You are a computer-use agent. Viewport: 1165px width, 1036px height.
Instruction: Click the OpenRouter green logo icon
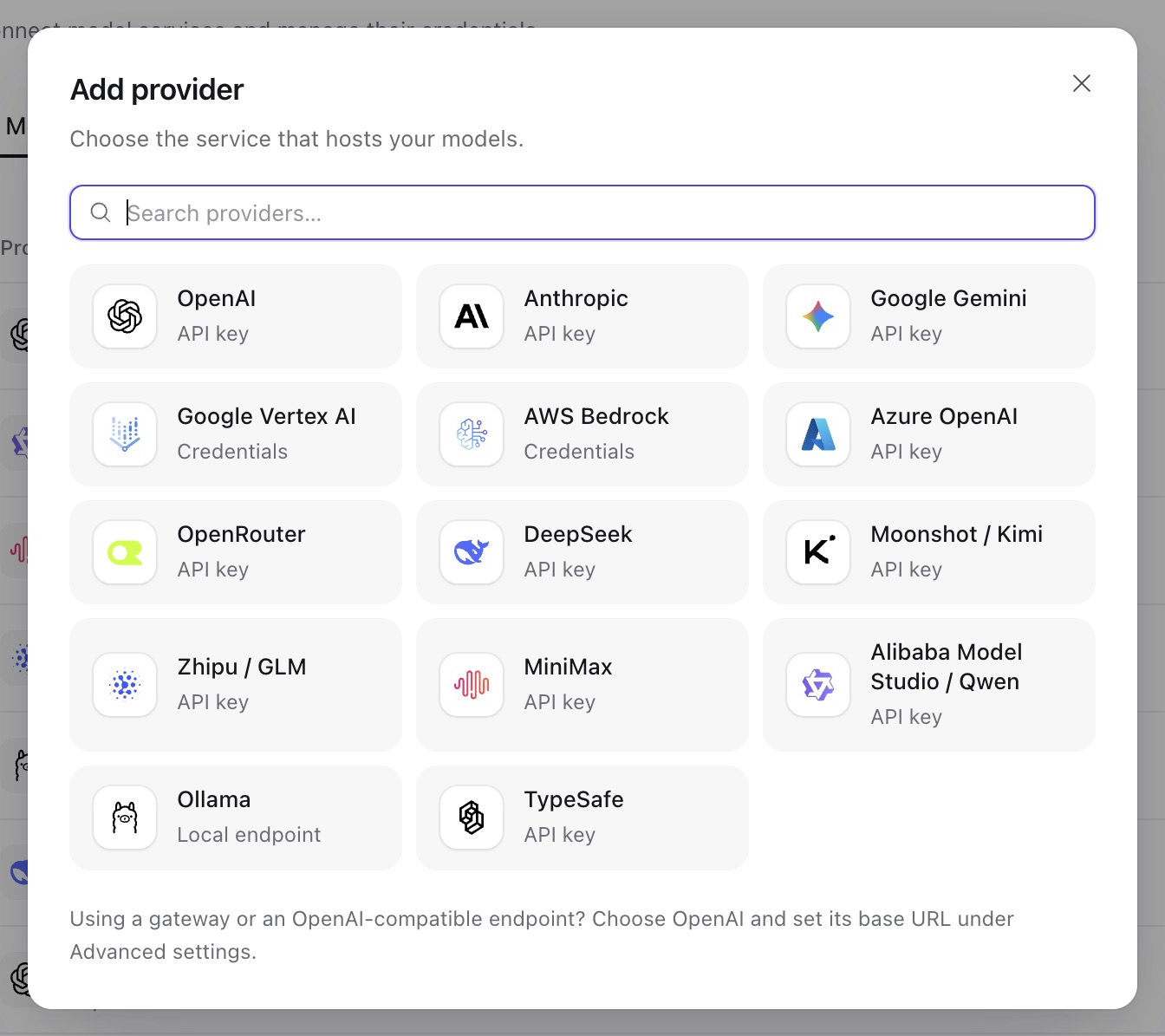click(x=125, y=552)
